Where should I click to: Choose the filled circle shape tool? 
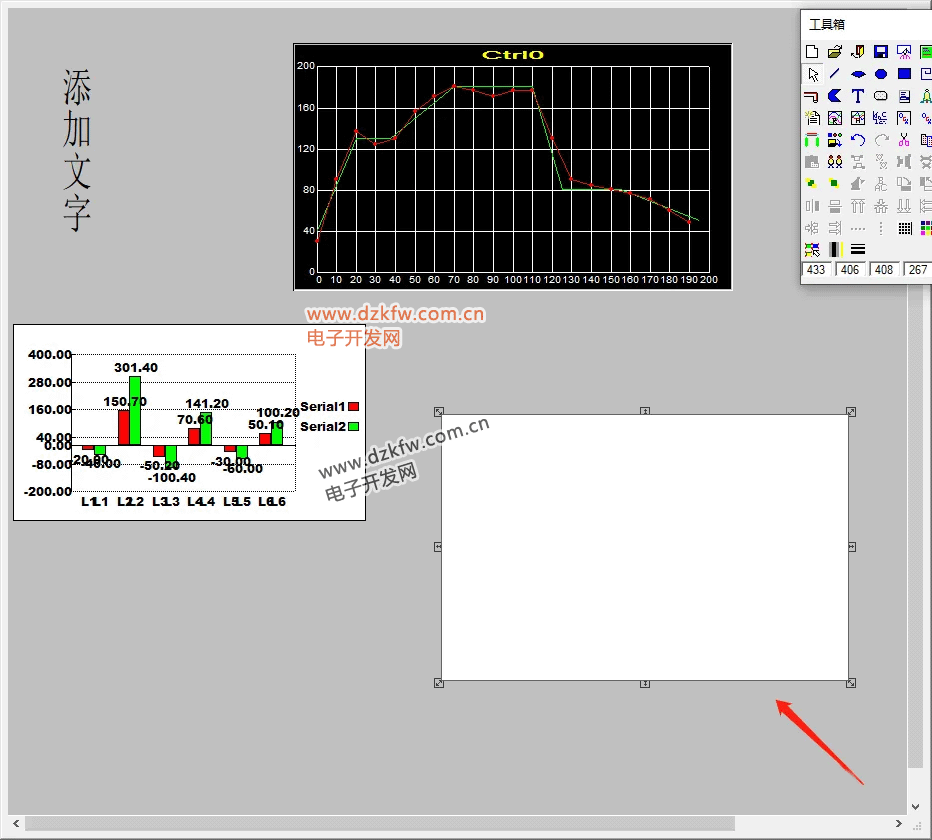tap(881, 74)
